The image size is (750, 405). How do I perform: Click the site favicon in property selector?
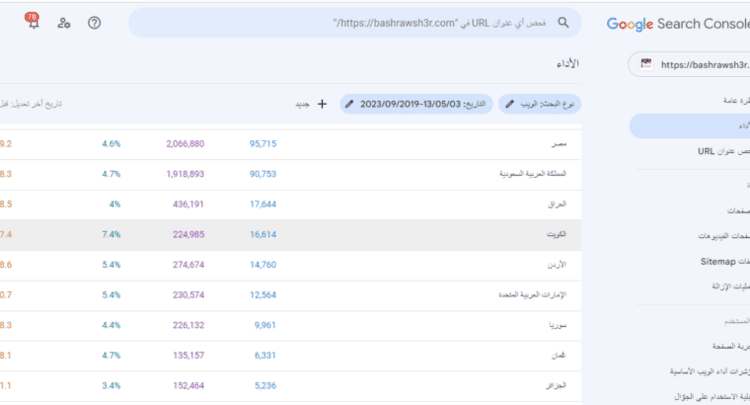point(646,64)
